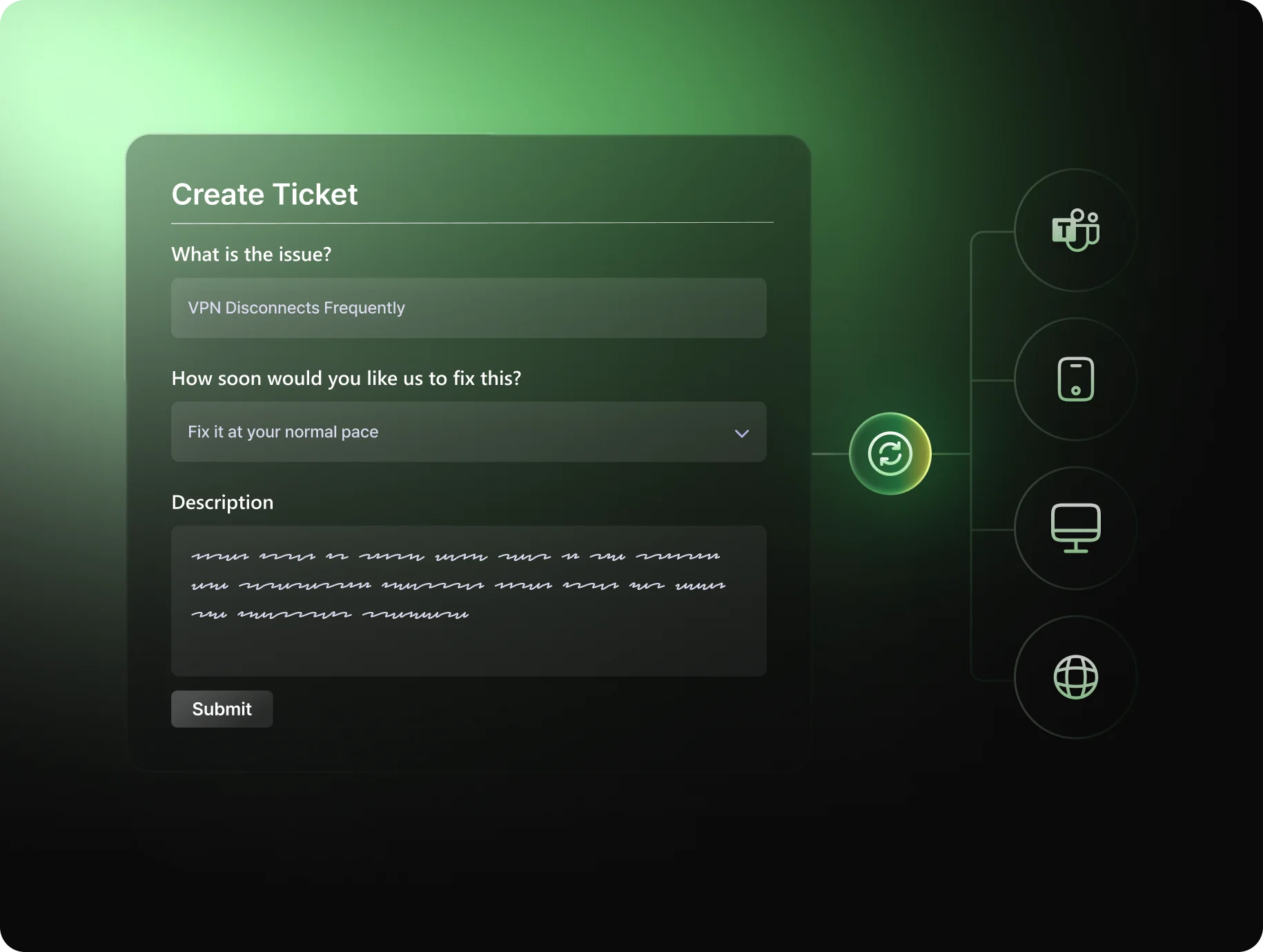
Task: Focus the 'VPN Disconnects Frequently' issue field
Action: coord(468,308)
